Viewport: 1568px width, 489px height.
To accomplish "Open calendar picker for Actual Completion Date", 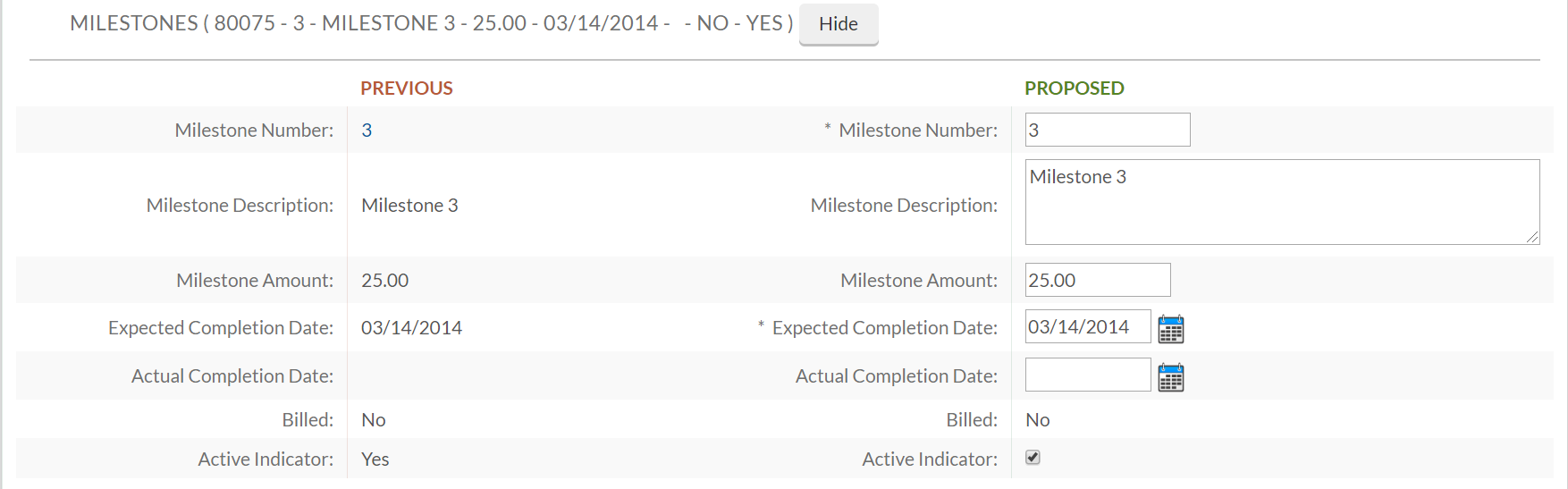I will 1170,377.
